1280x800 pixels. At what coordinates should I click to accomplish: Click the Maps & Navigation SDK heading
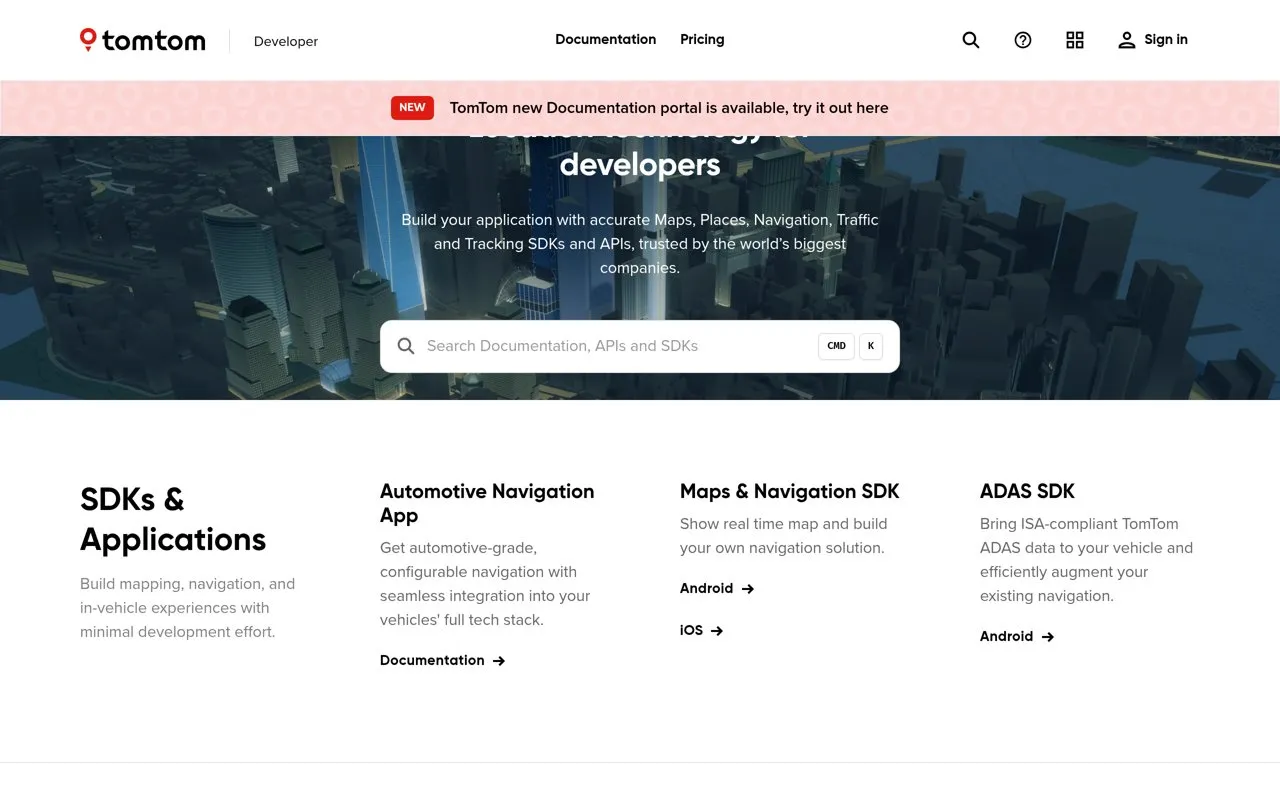(790, 491)
